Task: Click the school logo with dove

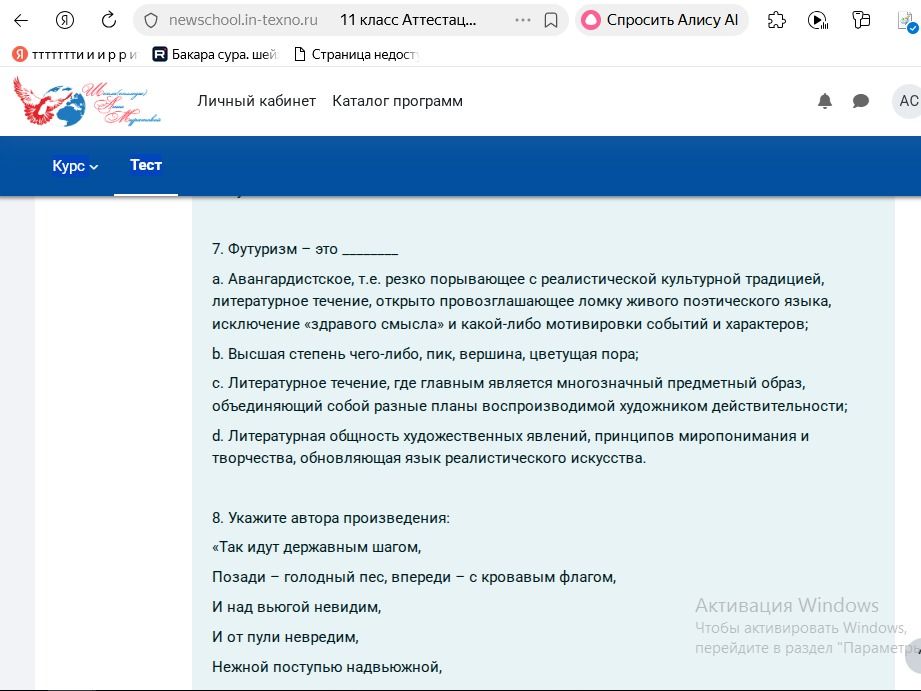Action: [87, 101]
